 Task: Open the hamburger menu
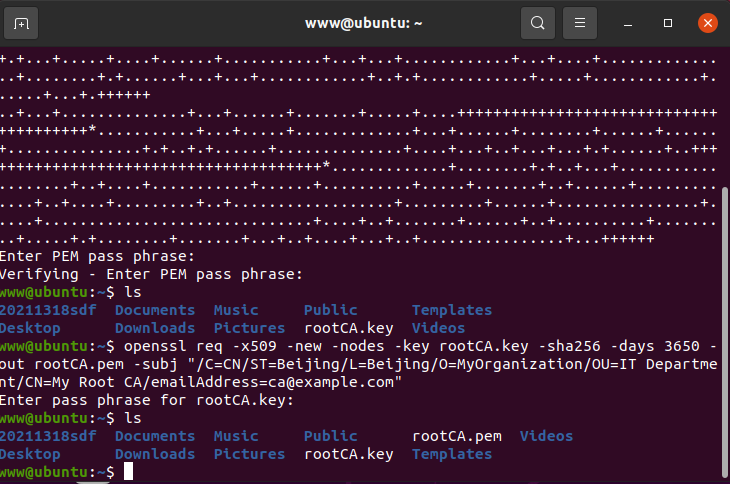(580, 23)
